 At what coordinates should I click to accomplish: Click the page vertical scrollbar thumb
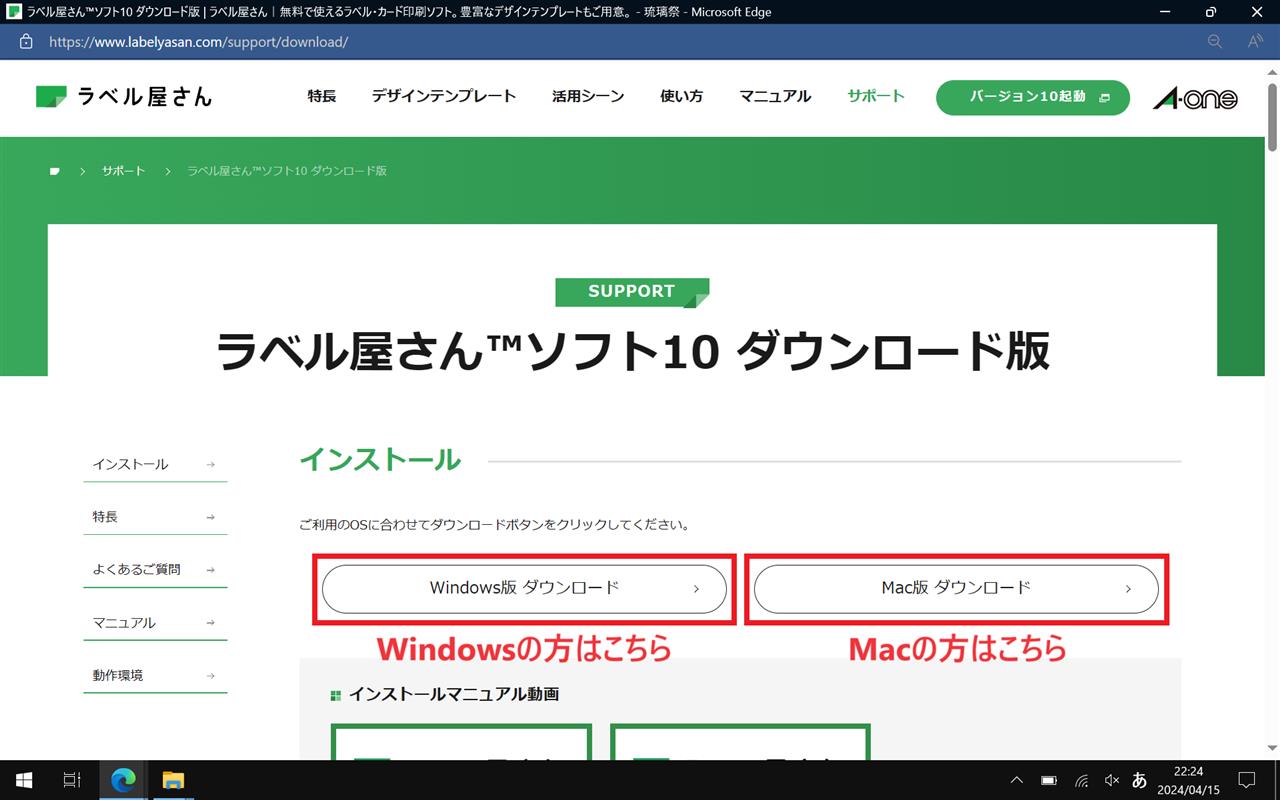pyautogui.click(x=1272, y=118)
